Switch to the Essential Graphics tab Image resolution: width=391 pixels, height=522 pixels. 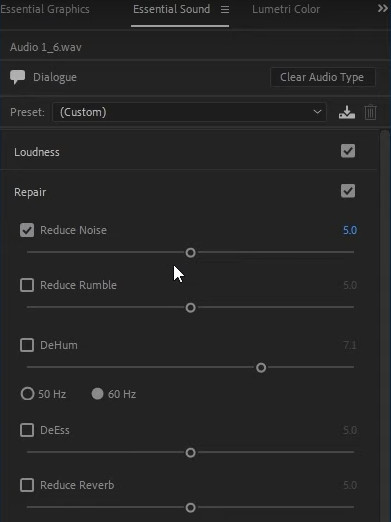pos(45,9)
